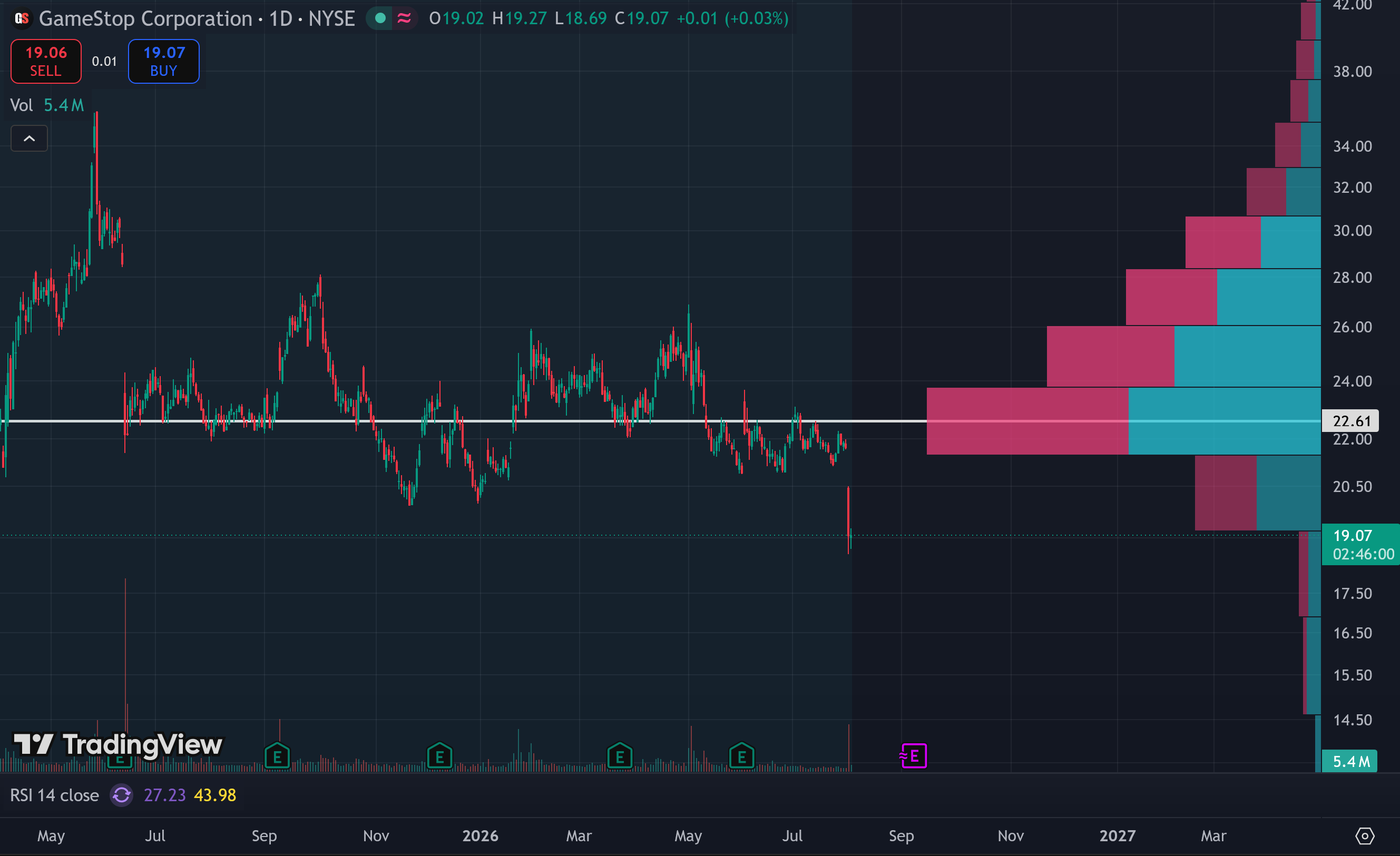Viewport: 1400px width, 856px height.
Task: Click the current price label 19.07 with countdown
Action: [x=1361, y=544]
